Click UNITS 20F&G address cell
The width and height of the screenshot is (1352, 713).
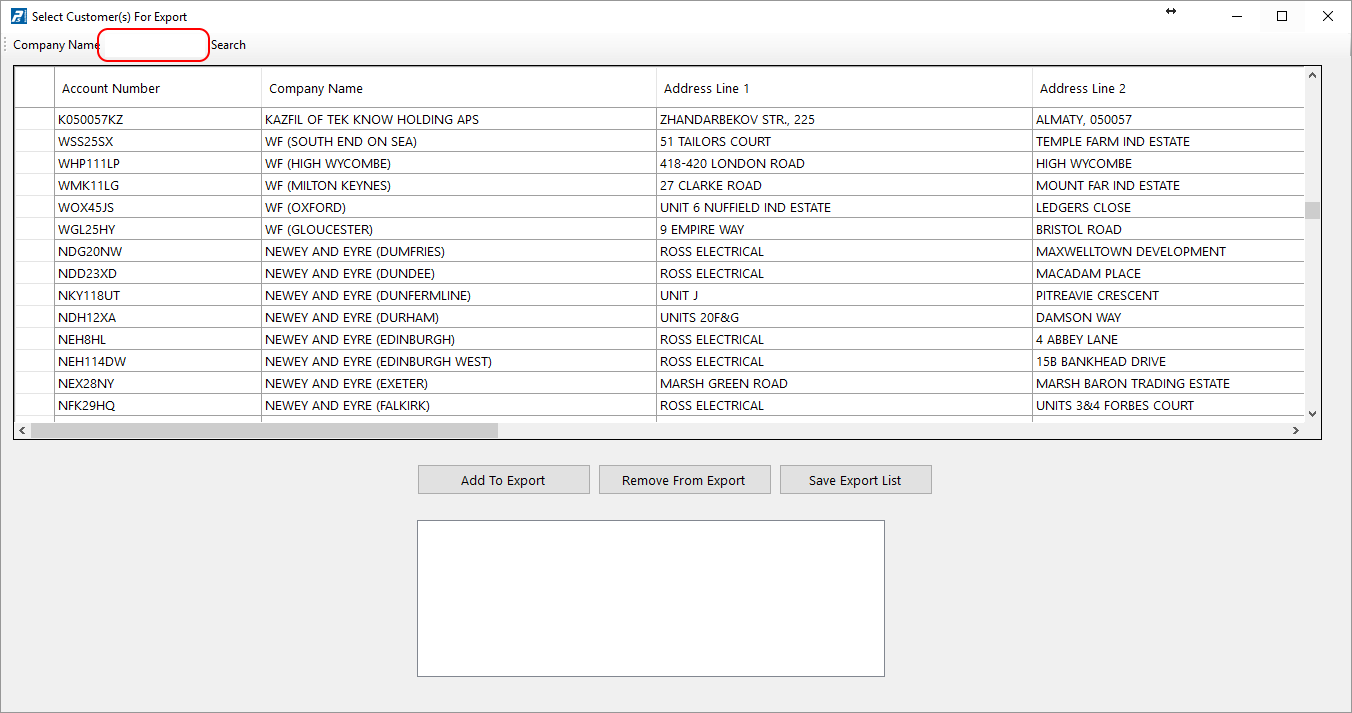tap(844, 317)
